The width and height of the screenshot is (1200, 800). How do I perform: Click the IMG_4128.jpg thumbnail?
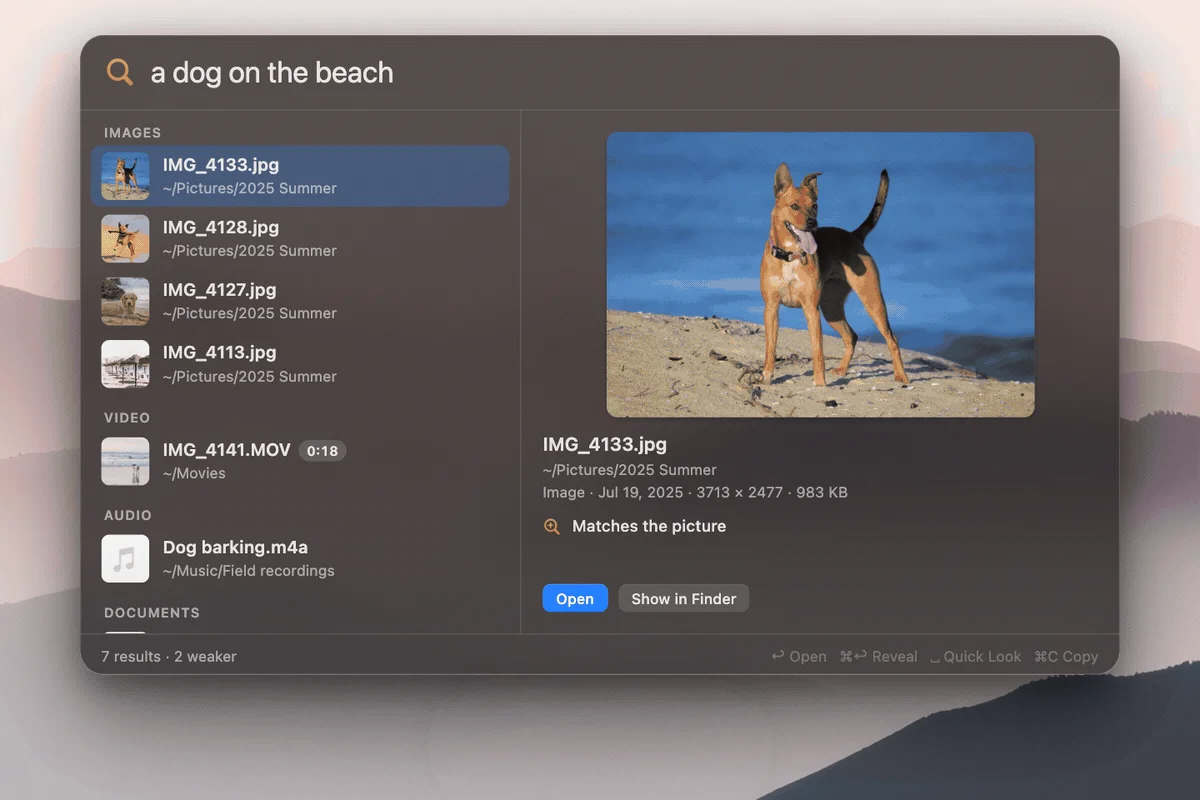125,239
